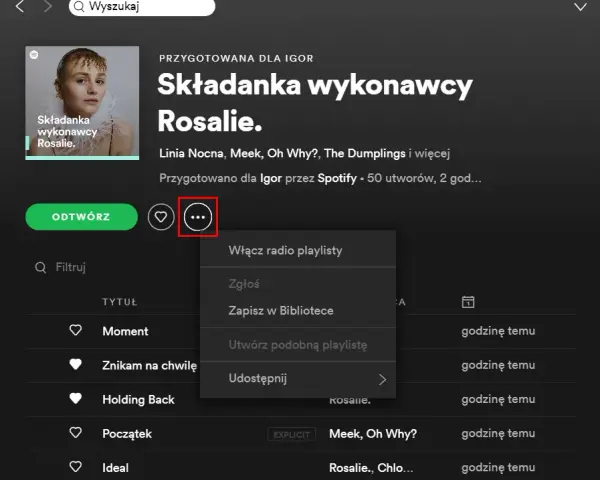Open the three-dots more options menu
The height and width of the screenshot is (480, 600).
(x=198, y=217)
